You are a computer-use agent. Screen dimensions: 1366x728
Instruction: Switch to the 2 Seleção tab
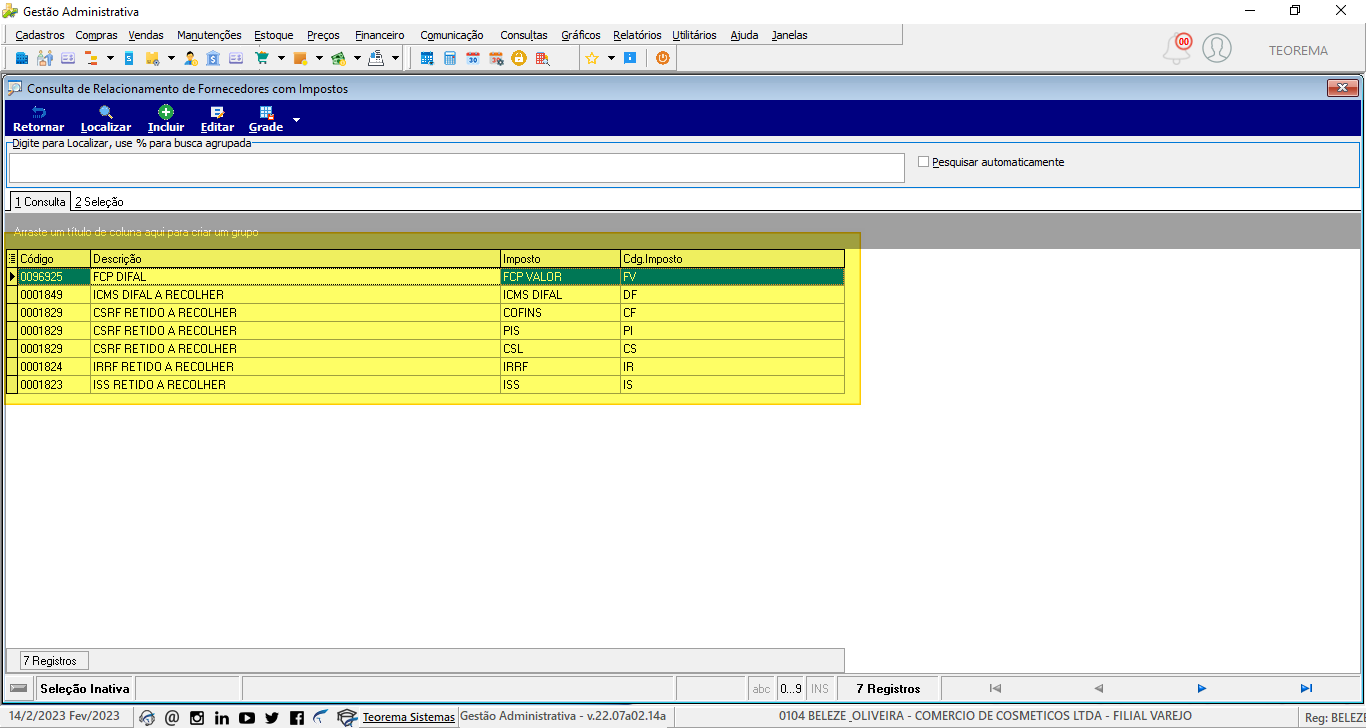[99, 202]
